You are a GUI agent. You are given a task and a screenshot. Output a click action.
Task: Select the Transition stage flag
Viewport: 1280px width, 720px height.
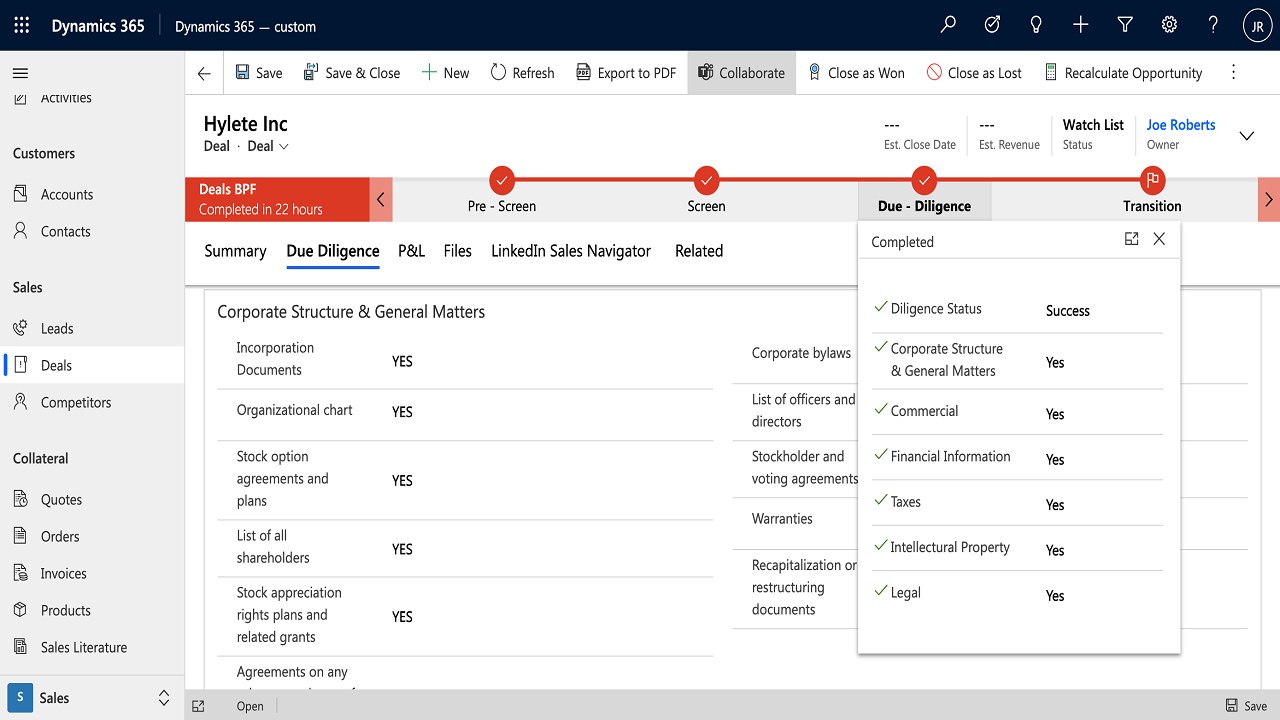(1152, 181)
